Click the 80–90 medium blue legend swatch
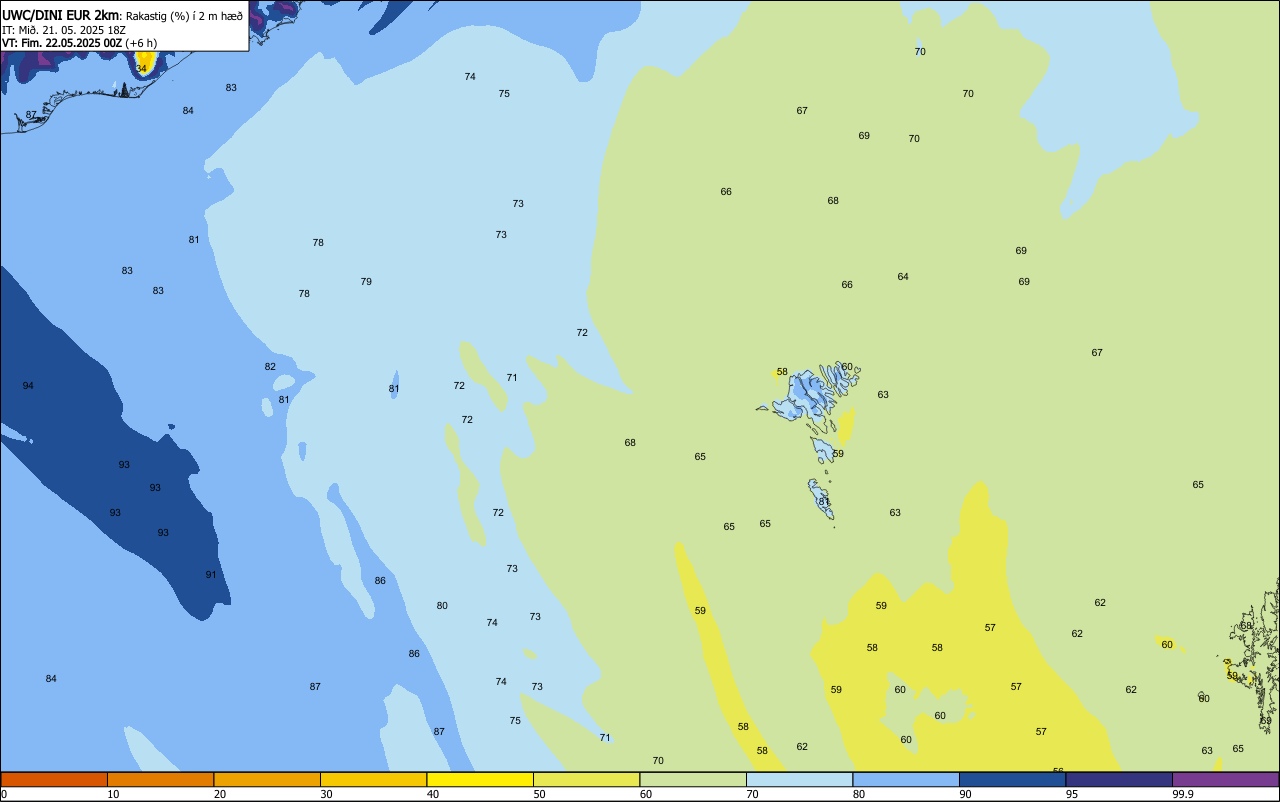Viewport: 1280px width, 802px height. [x=906, y=779]
